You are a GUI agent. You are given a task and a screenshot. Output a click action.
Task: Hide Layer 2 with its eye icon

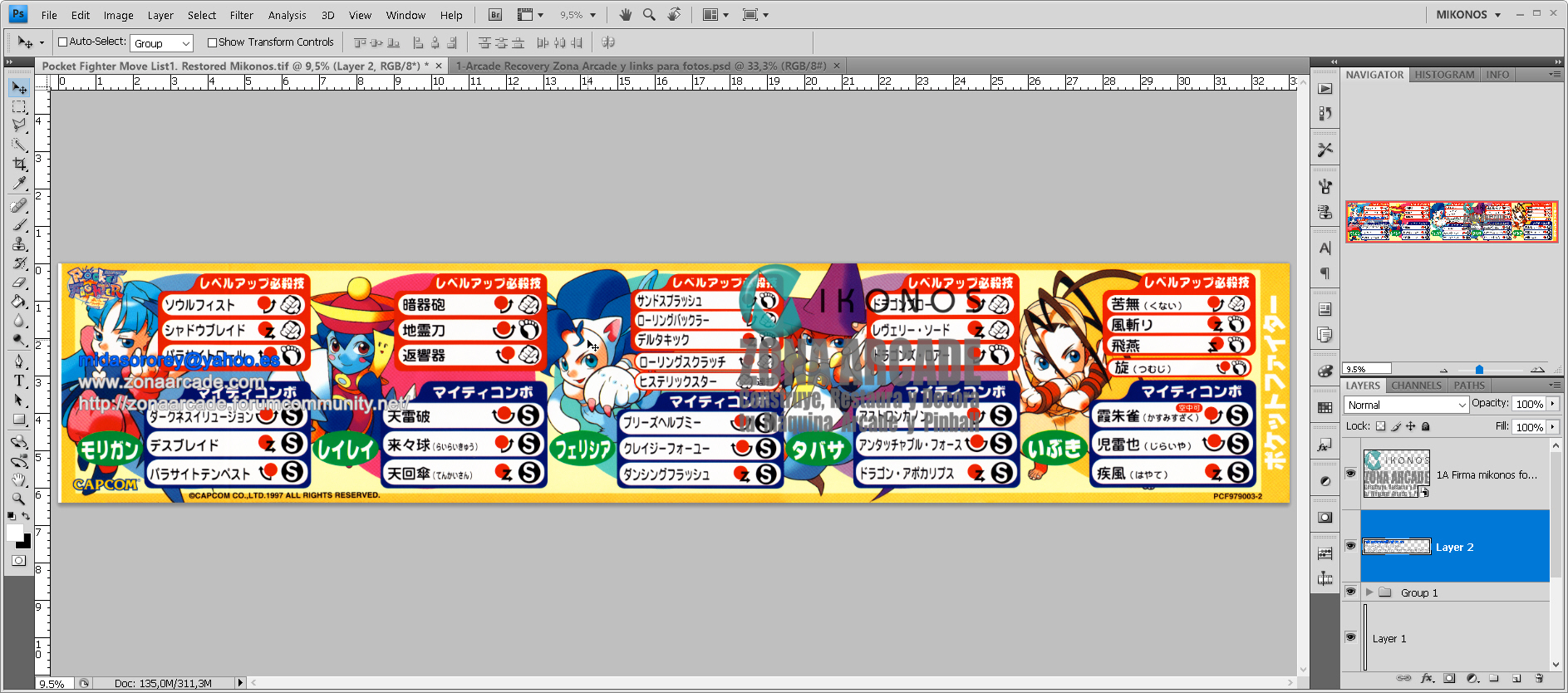(x=1350, y=546)
